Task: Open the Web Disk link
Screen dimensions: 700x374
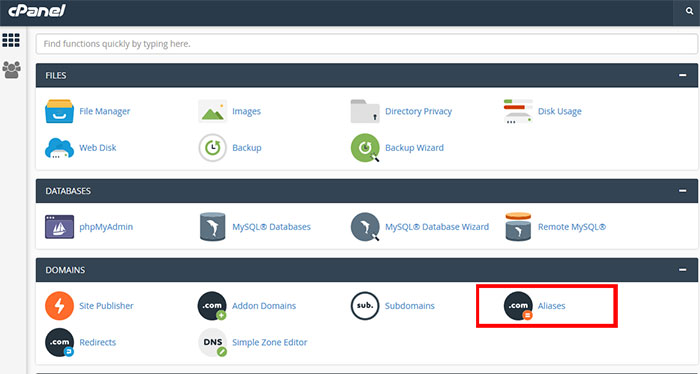Action: click(97, 148)
